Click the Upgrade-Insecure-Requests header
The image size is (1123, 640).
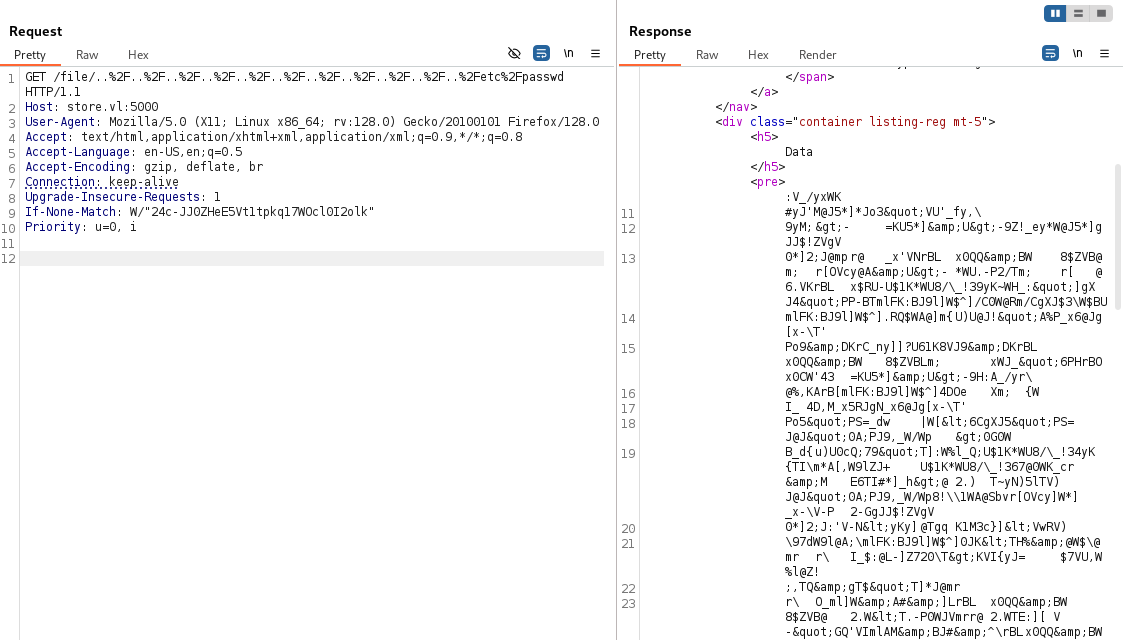click(122, 197)
